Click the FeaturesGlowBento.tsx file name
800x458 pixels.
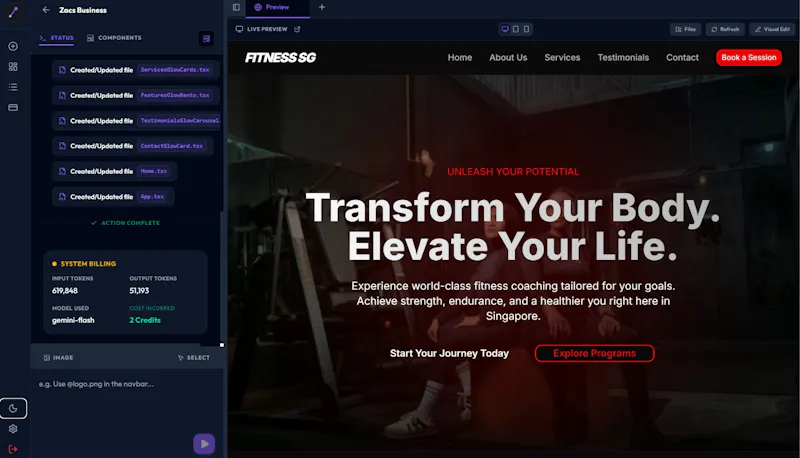[175, 95]
